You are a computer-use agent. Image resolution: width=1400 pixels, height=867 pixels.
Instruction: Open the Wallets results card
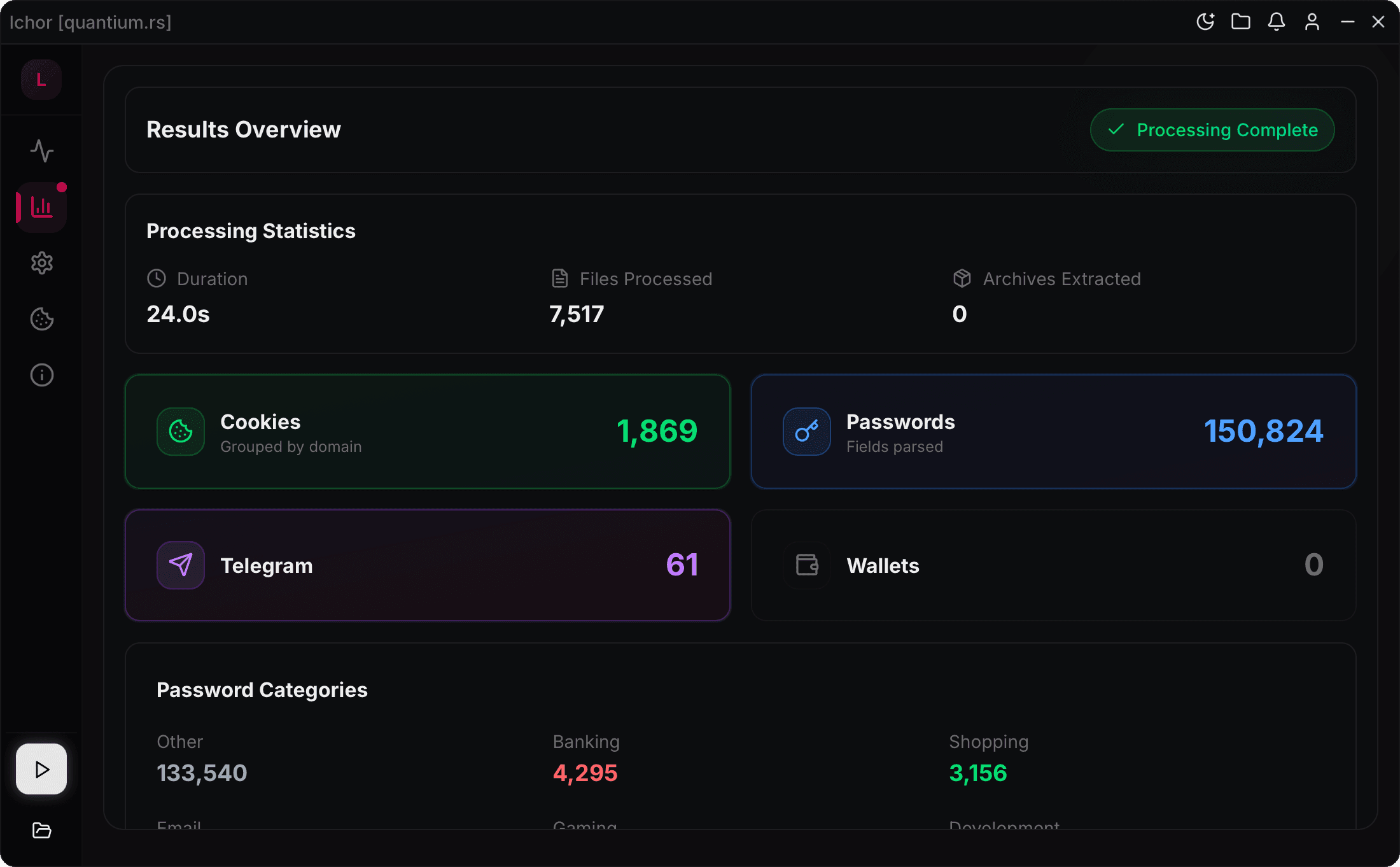point(1054,565)
